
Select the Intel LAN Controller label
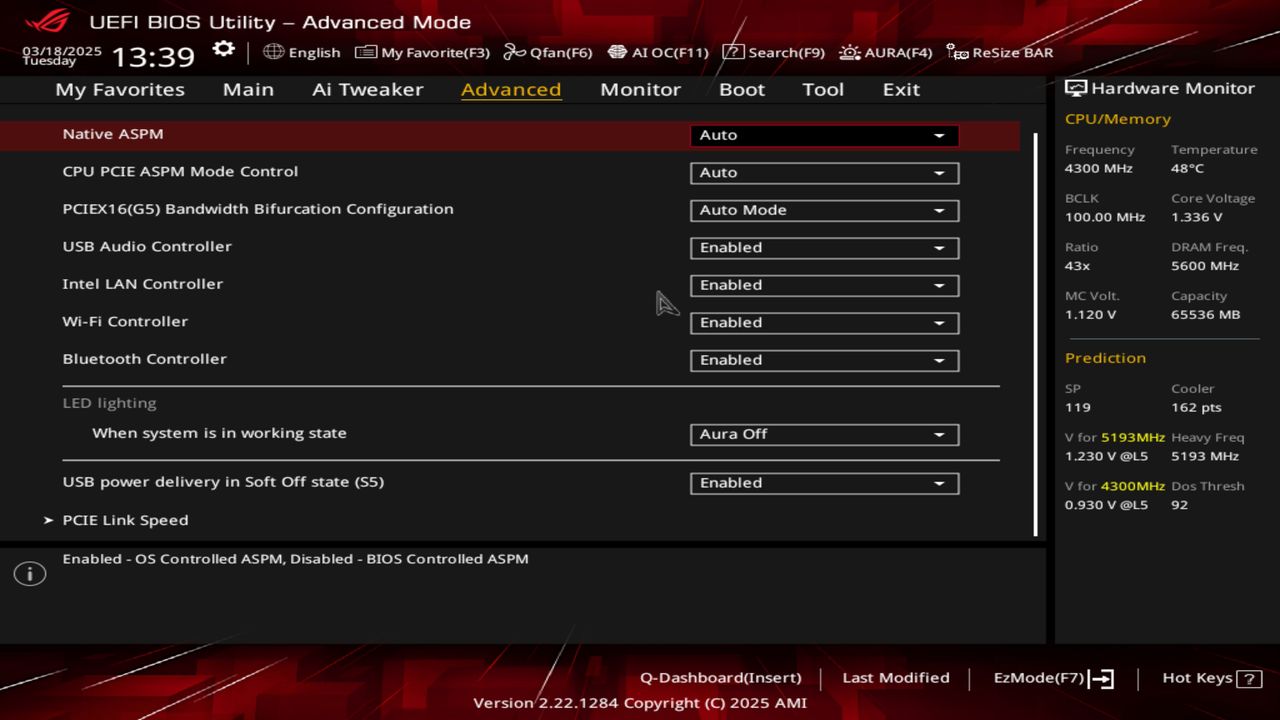point(142,284)
